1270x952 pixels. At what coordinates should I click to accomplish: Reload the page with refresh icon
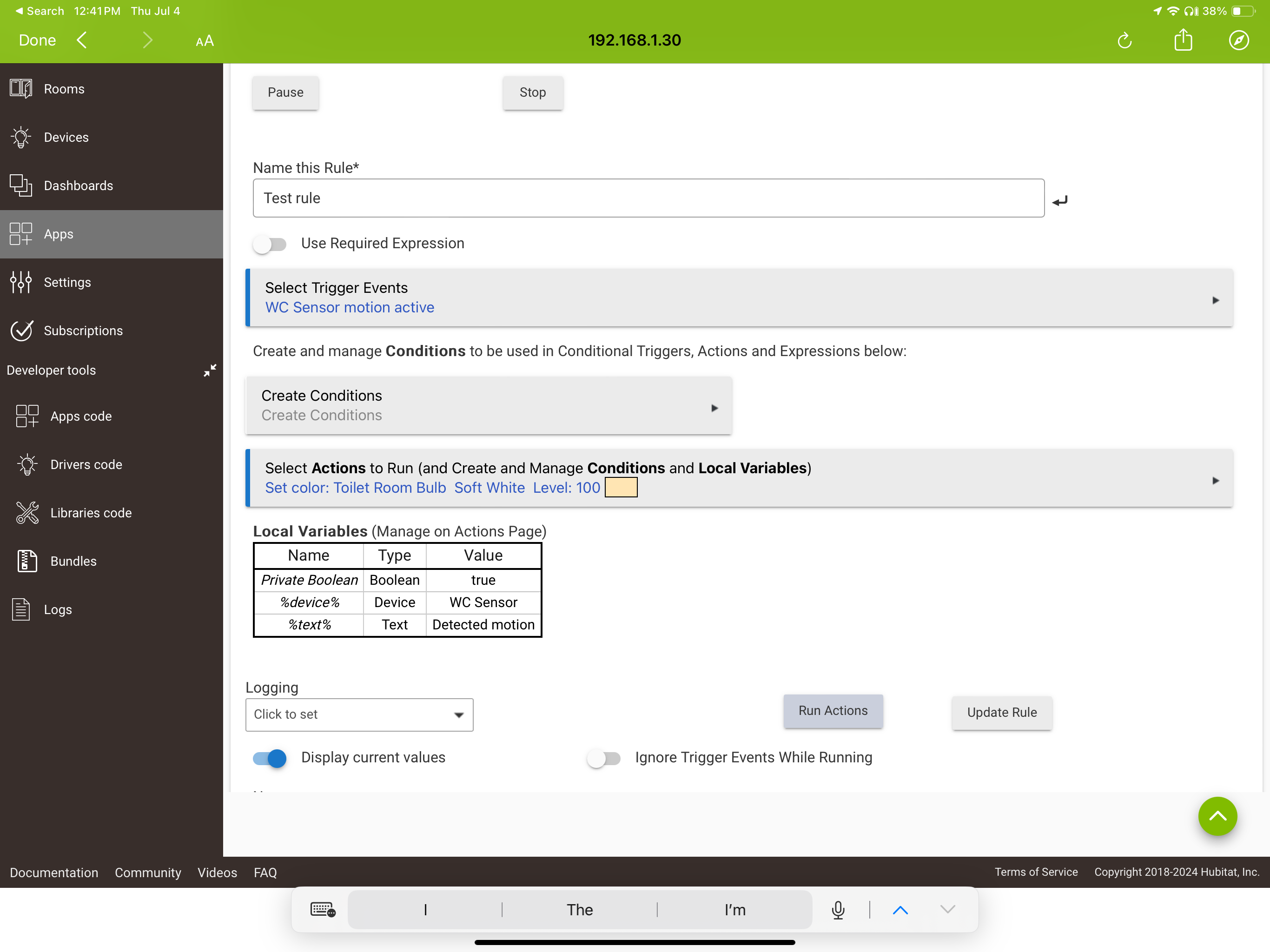click(1124, 40)
